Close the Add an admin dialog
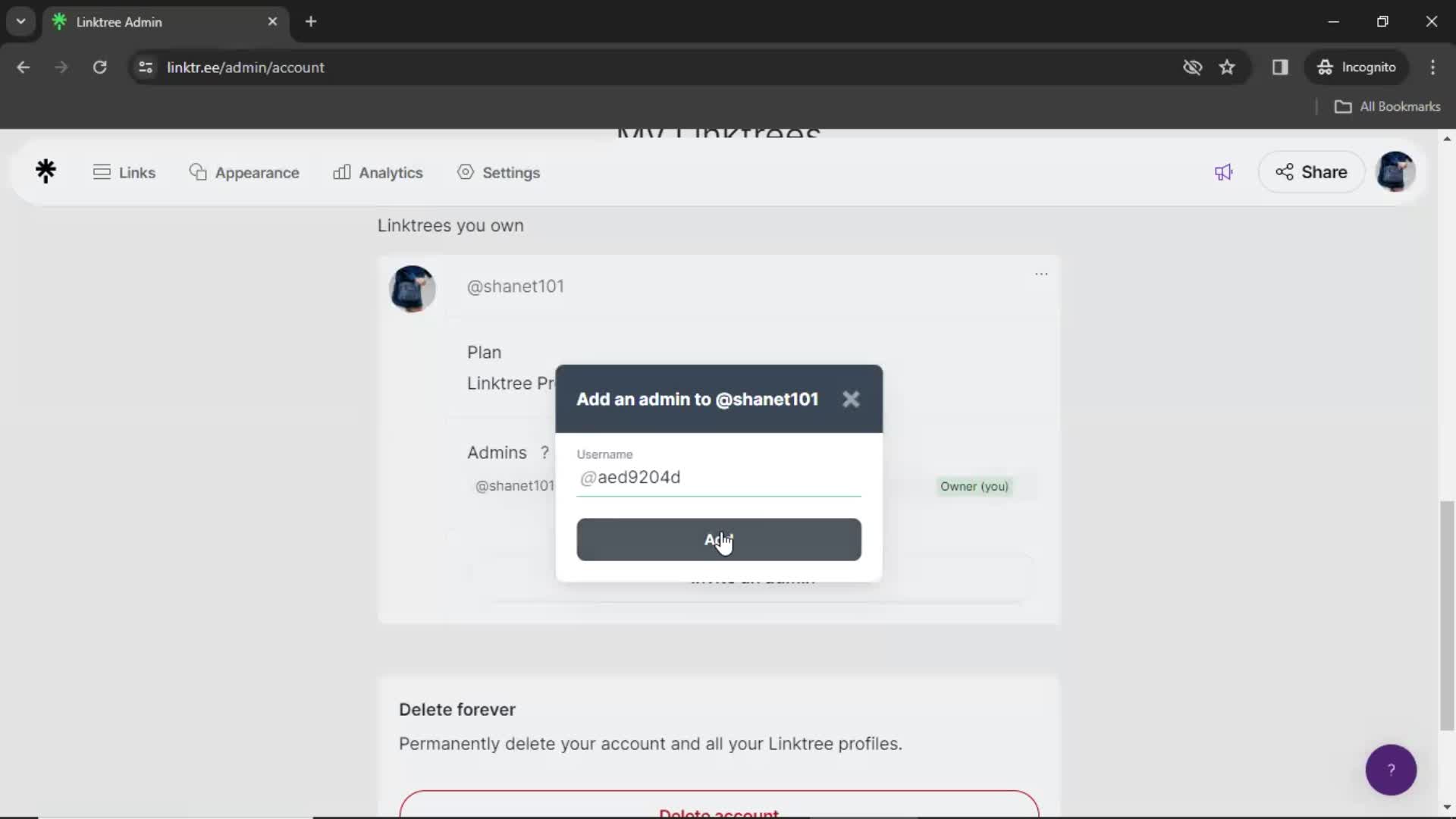The image size is (1456, 819). [850, 399]
